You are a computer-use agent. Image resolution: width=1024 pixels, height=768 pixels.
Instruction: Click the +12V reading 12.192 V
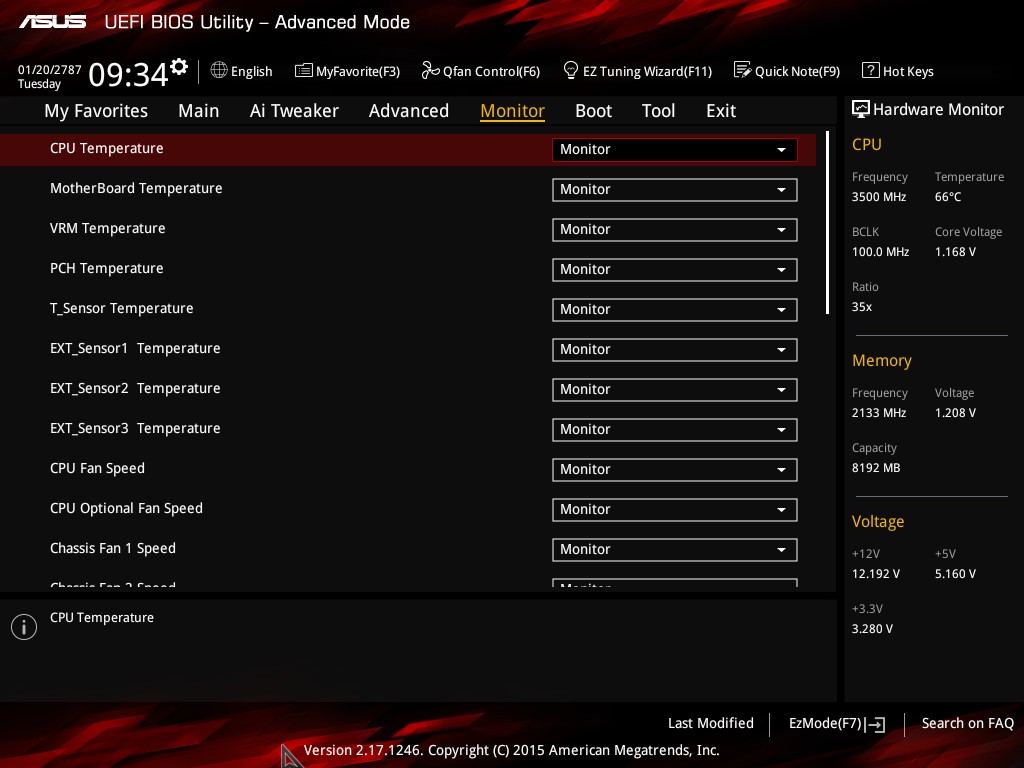[876, 573]
